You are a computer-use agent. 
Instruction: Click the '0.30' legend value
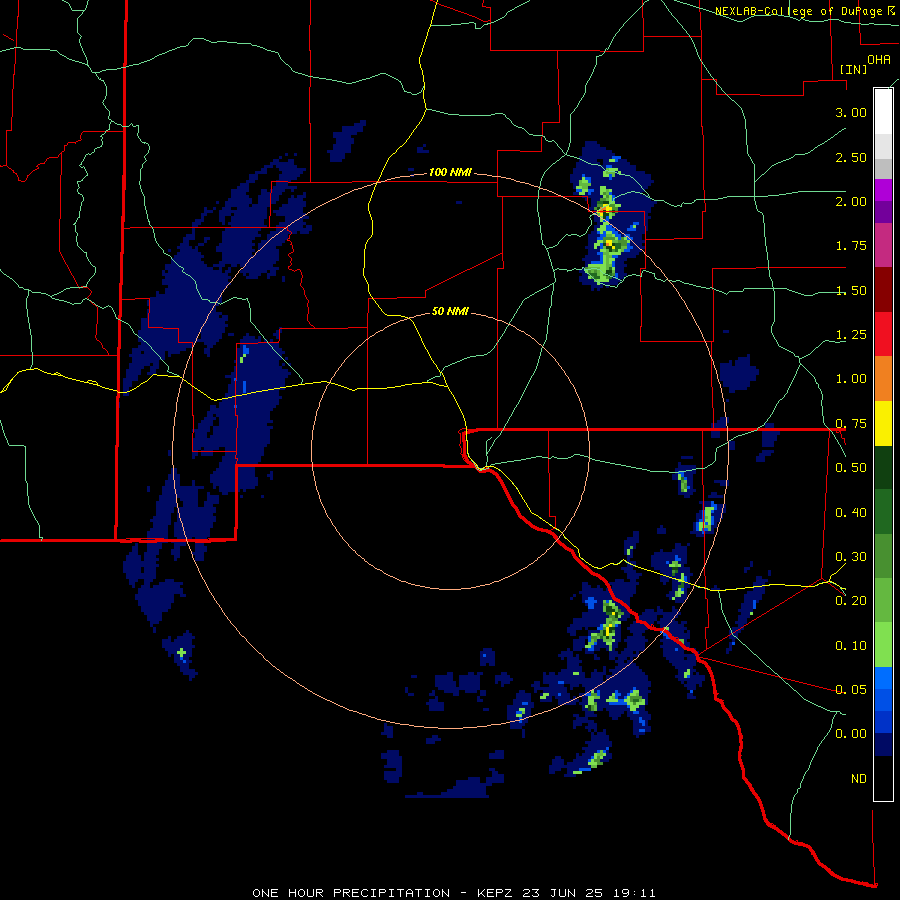tap(851, 557)
